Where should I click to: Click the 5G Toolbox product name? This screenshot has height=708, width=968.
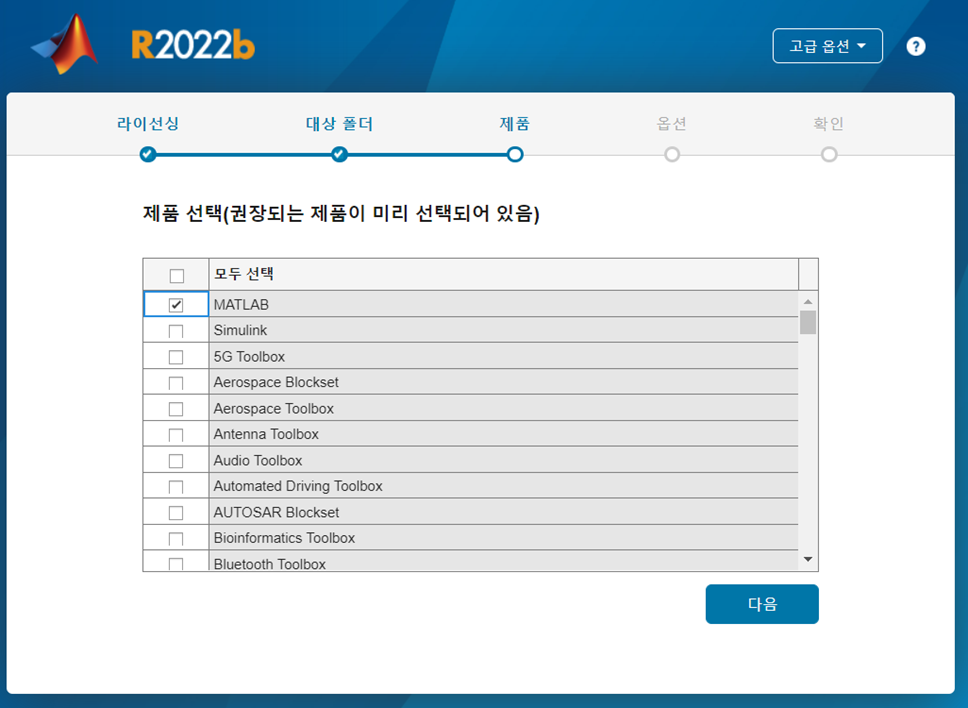pyautogui.click(x=249, y=356)
